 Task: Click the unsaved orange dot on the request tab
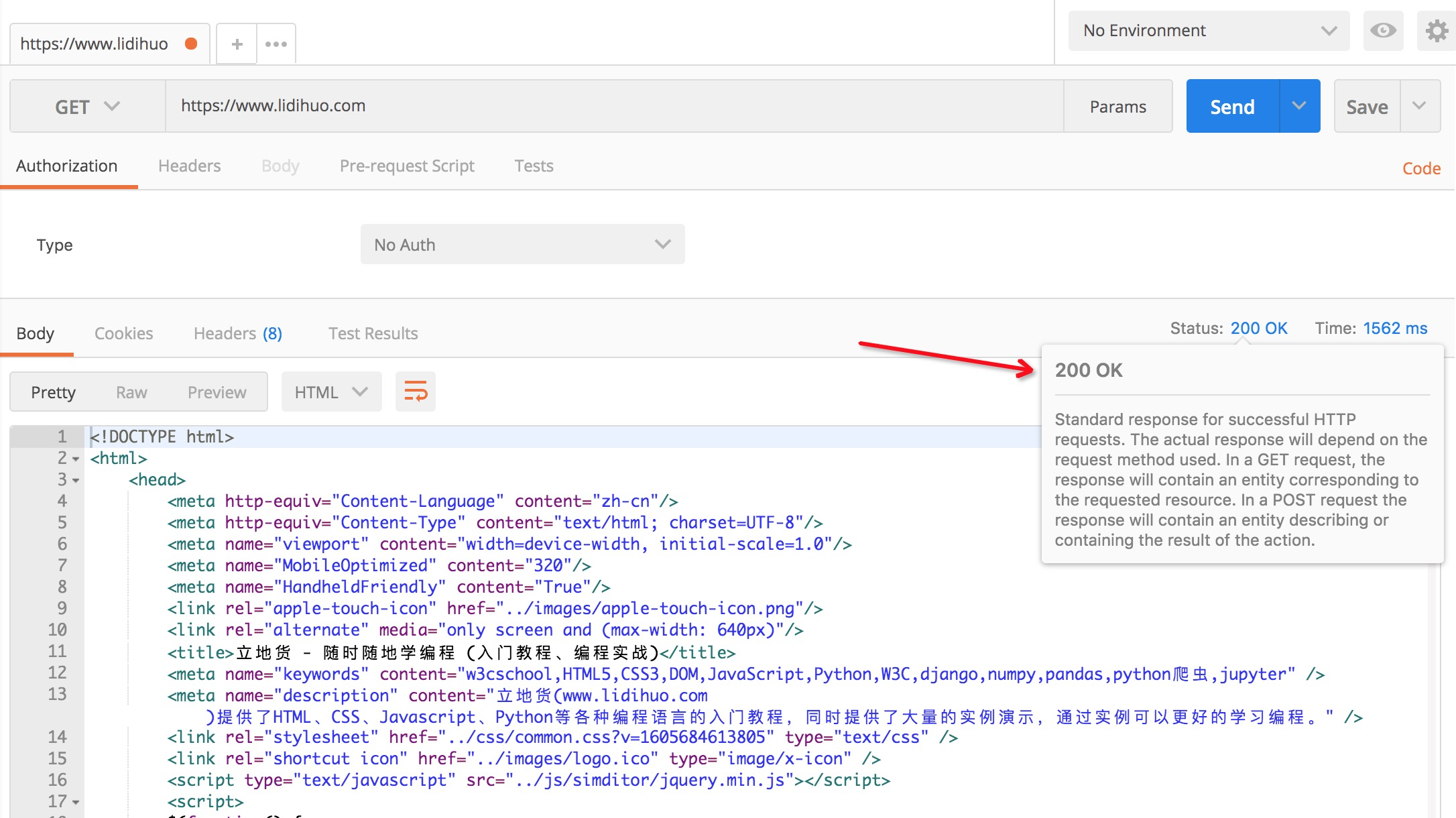[191, 44]
